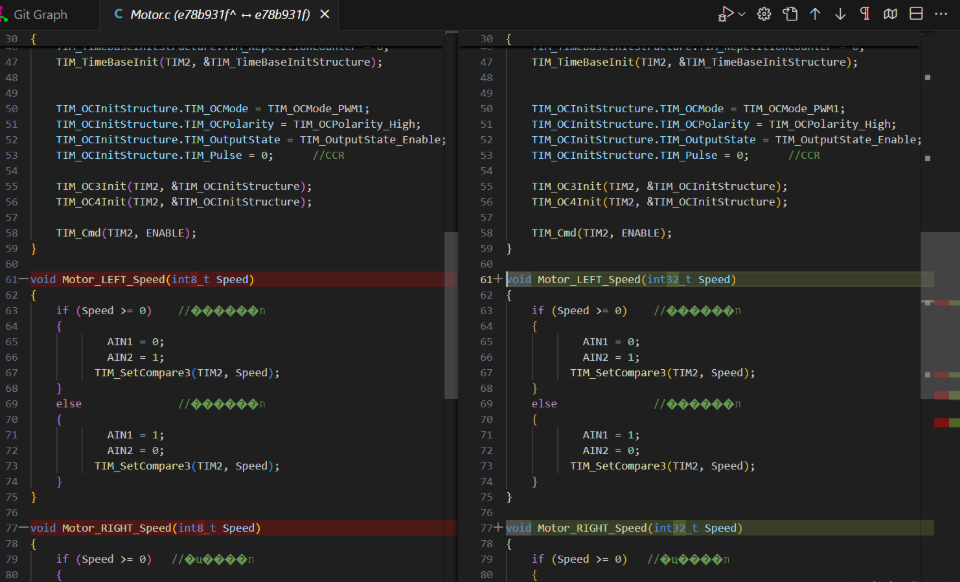This screenshot has width=960, height=582.
Task: Click 'AIN2 = 1;' on right line 66
Action: 611,357
